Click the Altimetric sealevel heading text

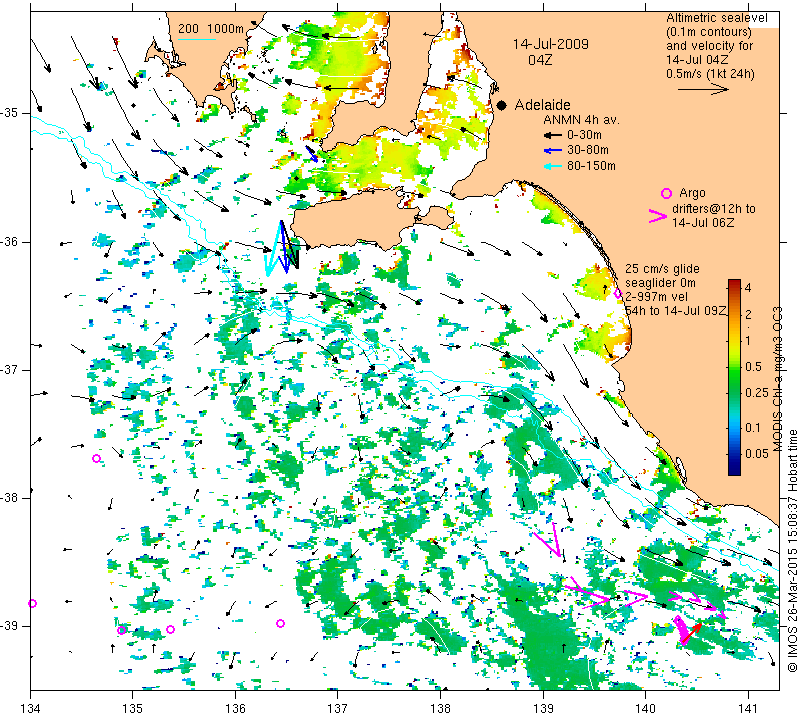(x=716, y=18)
